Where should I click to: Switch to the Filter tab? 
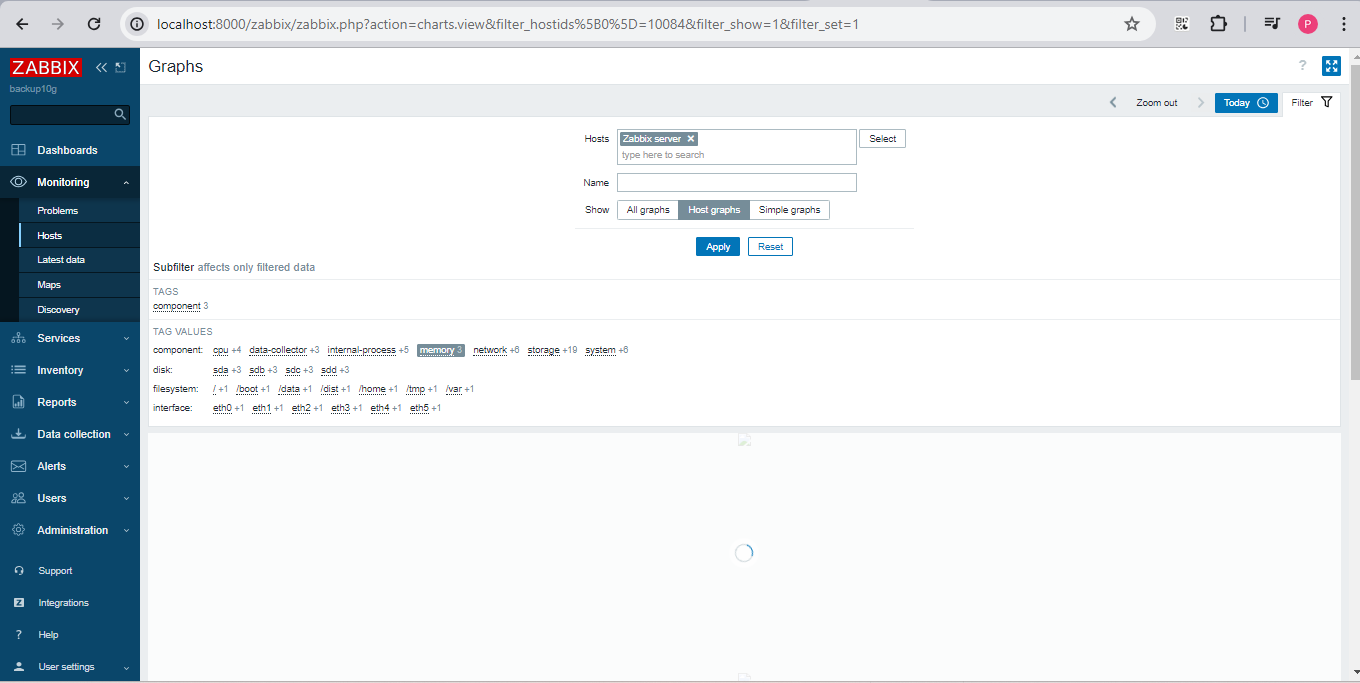pos(1311,103)
